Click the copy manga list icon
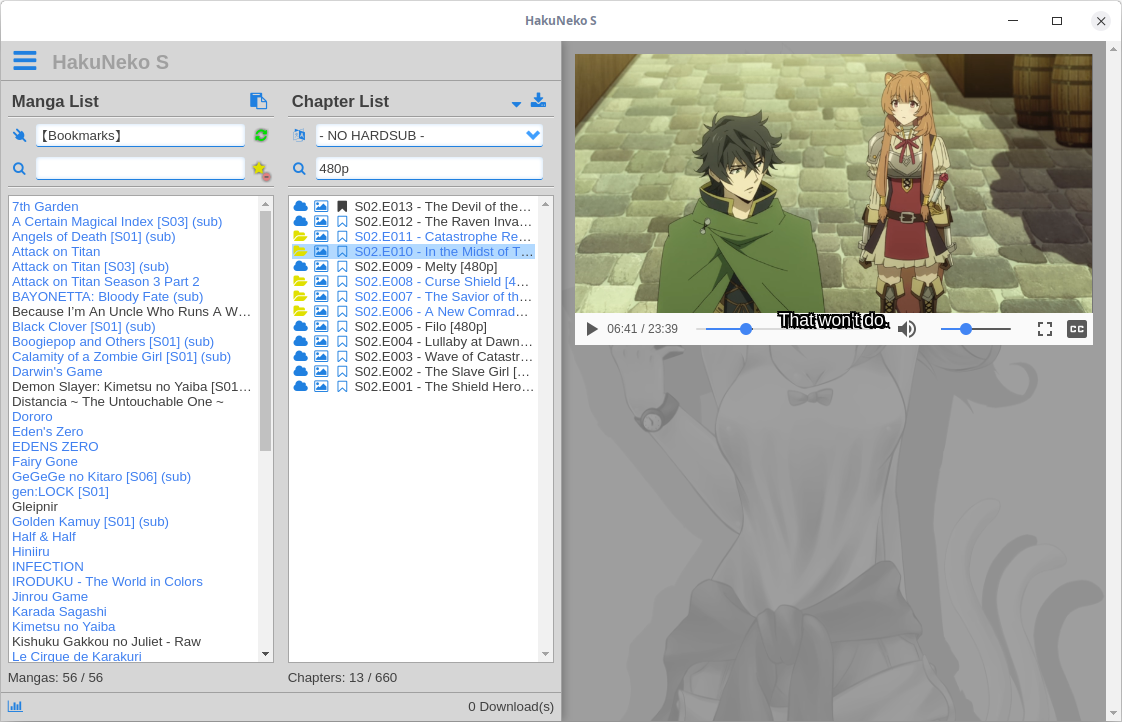Viewport: 1122px width, 722px height. [259, 101]
